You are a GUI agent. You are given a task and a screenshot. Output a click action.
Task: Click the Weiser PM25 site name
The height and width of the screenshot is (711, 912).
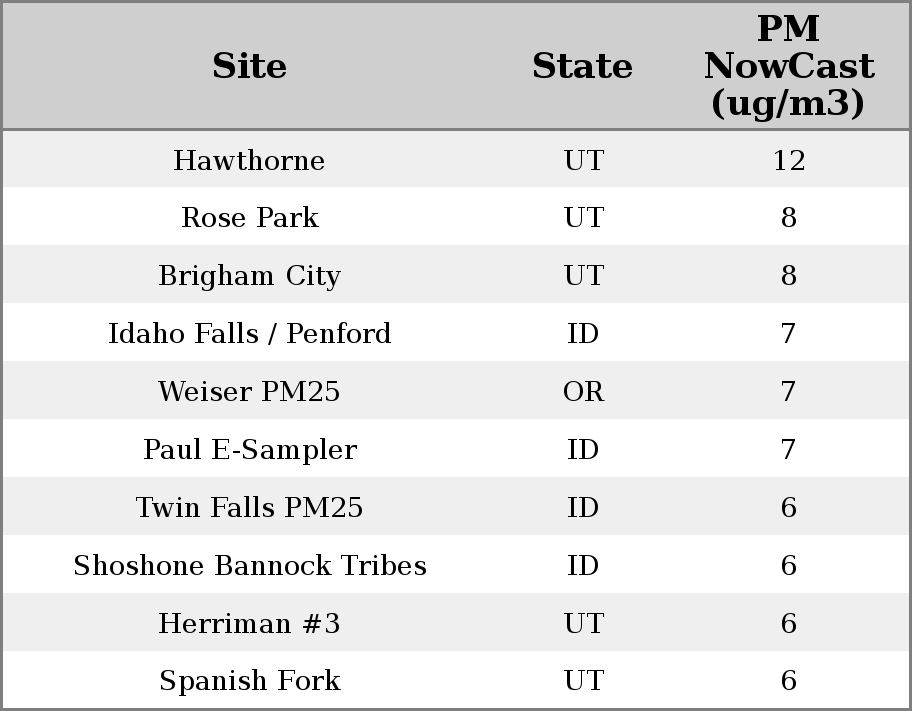point(249,392)
